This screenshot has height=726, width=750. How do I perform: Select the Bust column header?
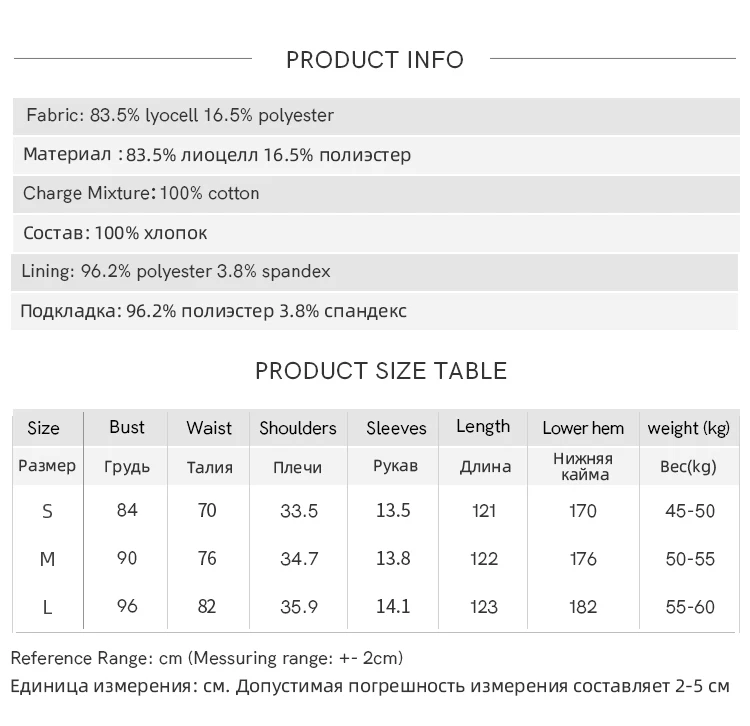point(127,428)
